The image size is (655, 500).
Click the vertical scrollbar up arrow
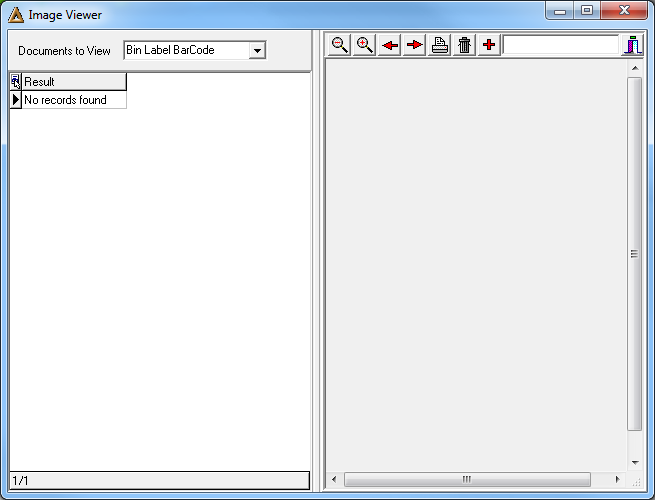click(635, 68)
